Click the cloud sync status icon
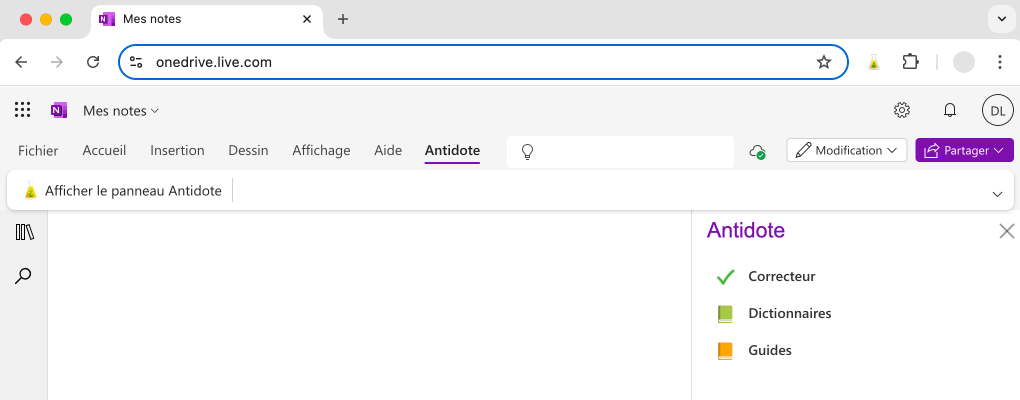 (758, 151)
